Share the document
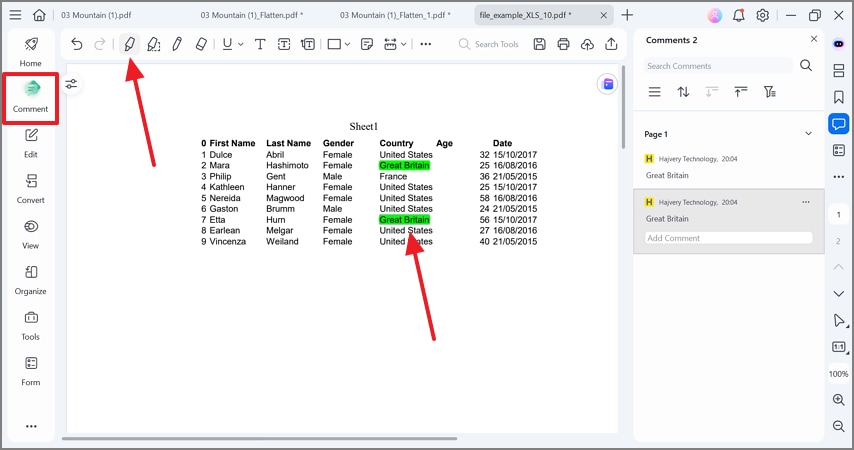Viewport: 854px width, 450px height. (x=611, y=44)
